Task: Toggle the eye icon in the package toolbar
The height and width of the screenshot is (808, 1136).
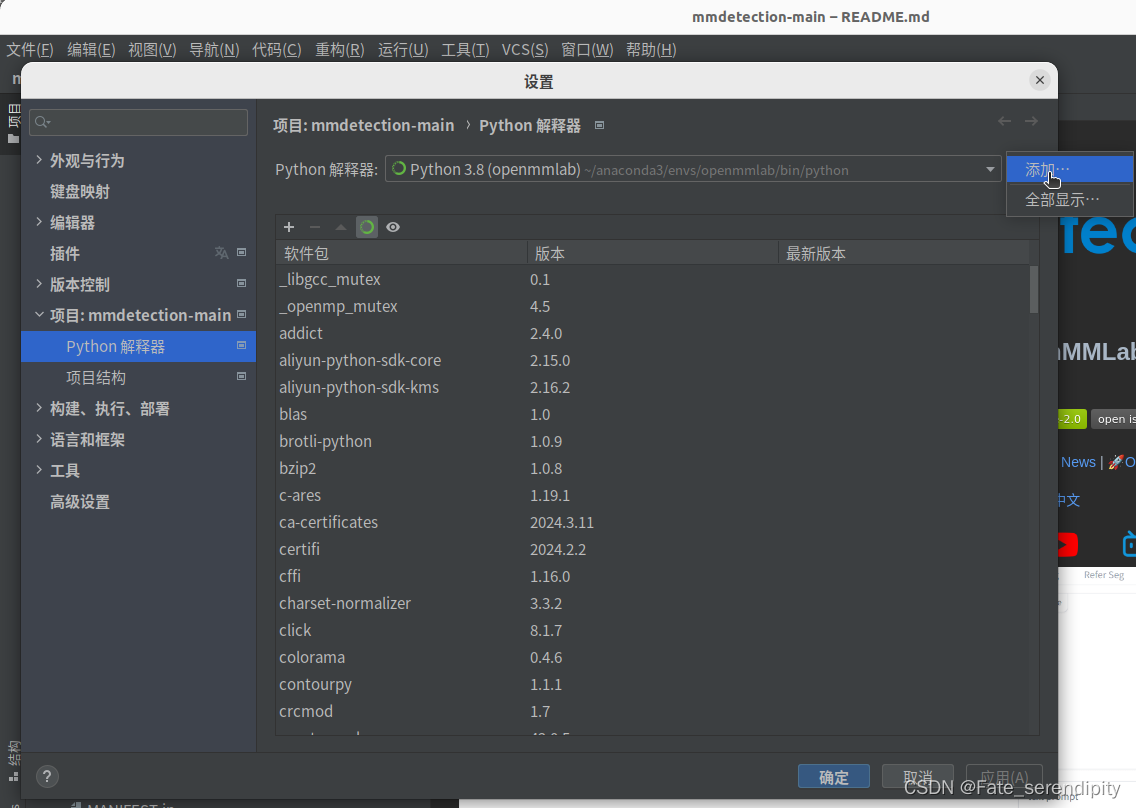Action: [x=392, y=227]
